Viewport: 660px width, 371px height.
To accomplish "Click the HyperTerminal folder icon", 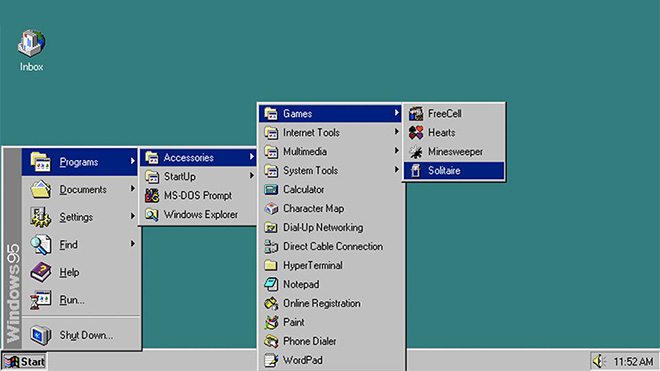I will (x=271, y=265).
